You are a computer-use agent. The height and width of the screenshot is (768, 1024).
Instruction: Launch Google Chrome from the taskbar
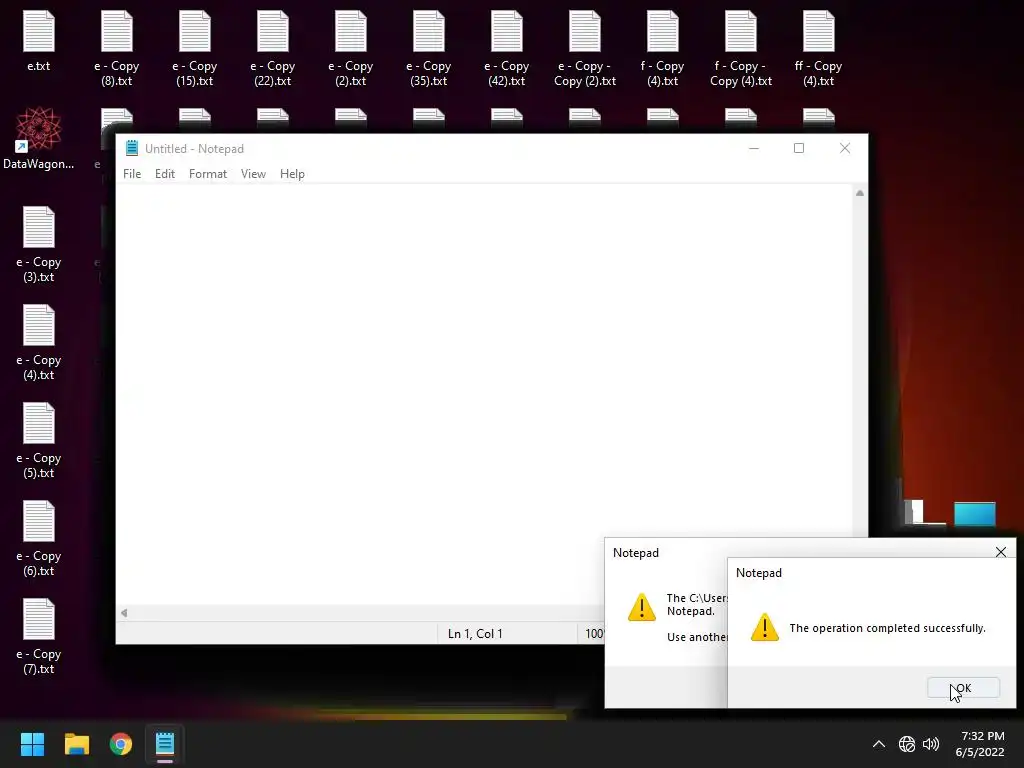121,744
